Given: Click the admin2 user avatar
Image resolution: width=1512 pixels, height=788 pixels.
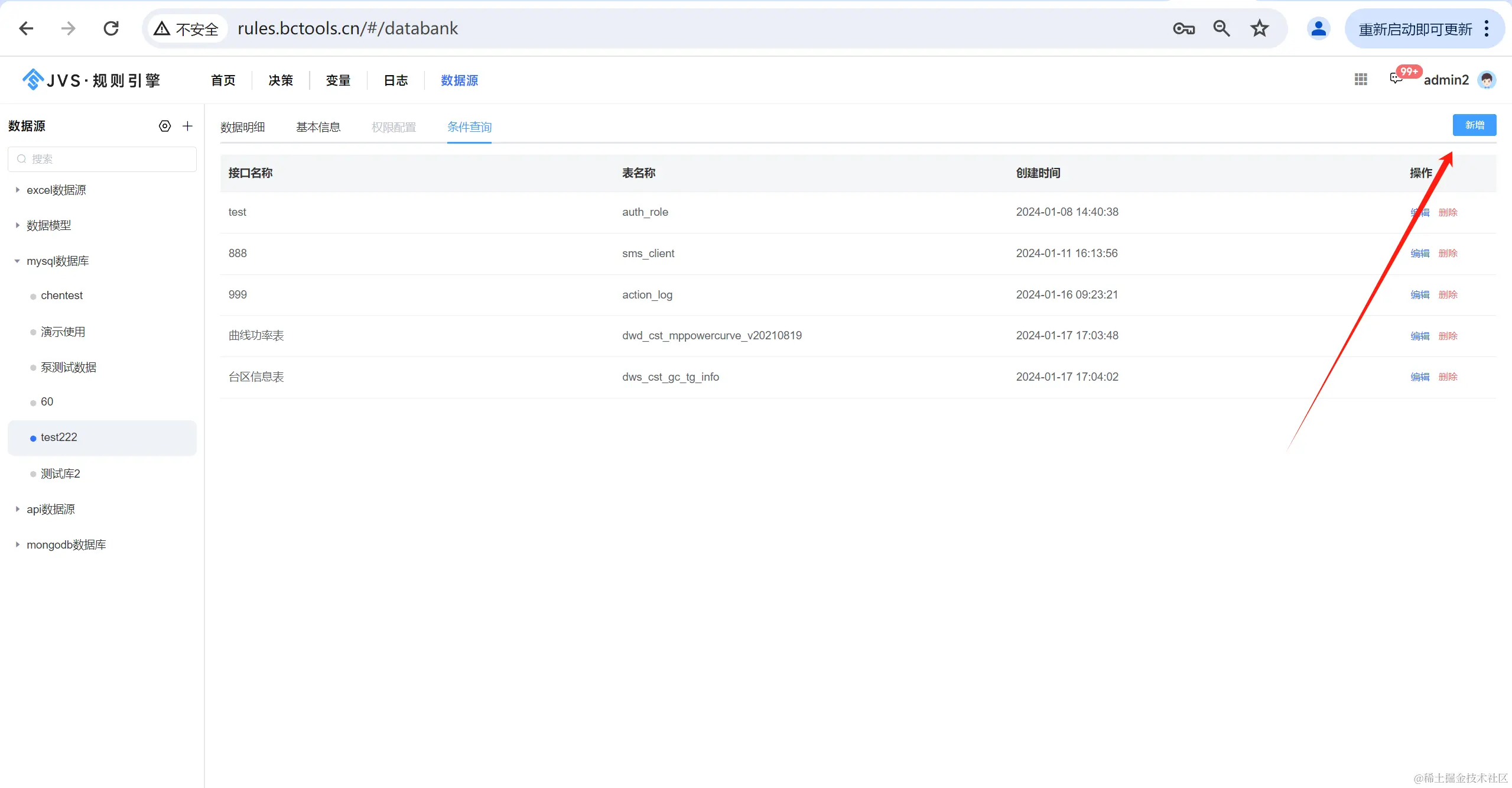Looking at the screenshot, I should 1487,80.
